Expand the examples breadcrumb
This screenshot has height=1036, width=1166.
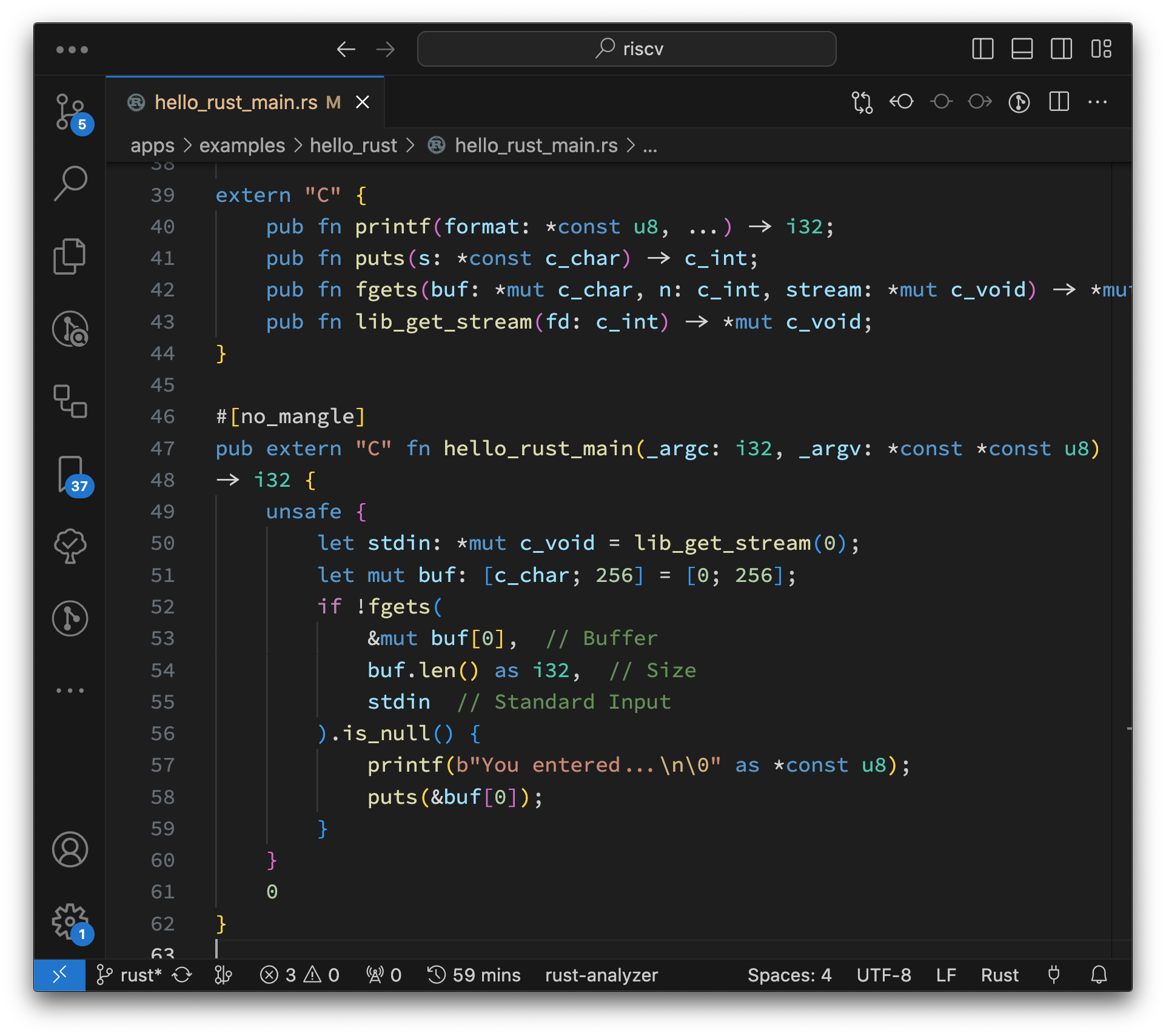coord(242,145)
